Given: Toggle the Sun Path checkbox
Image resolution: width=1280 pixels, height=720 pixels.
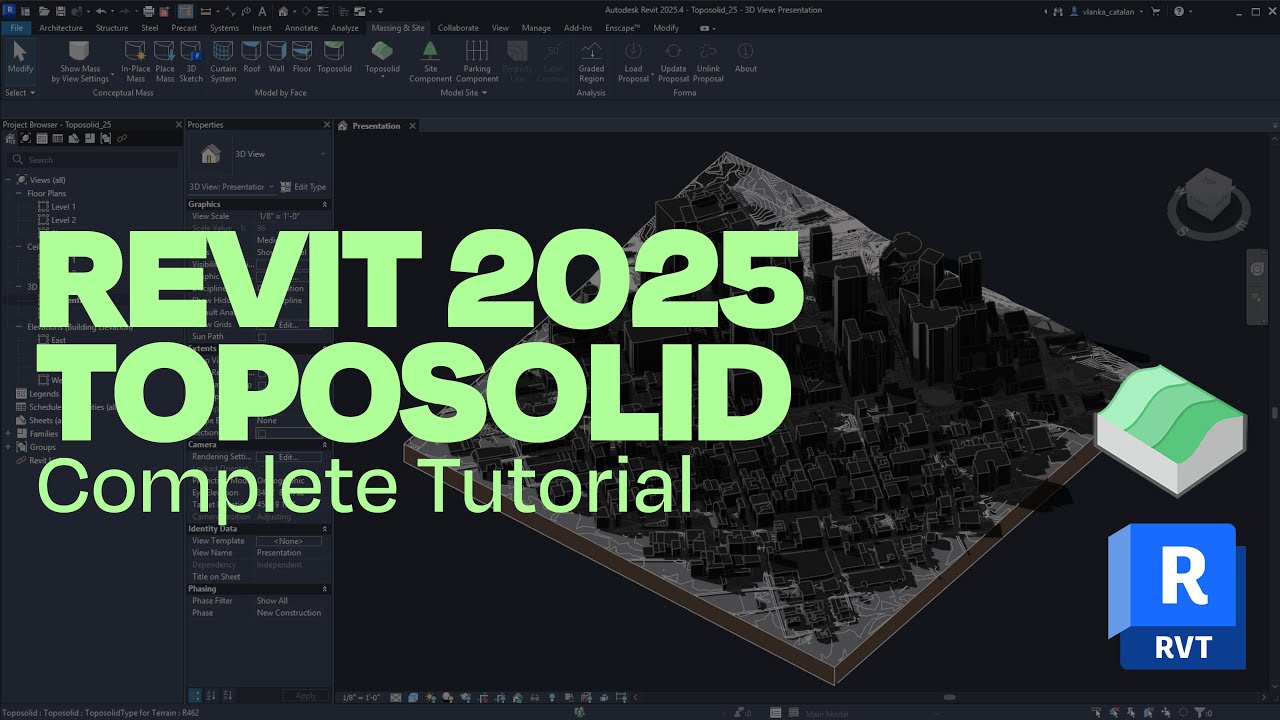Looking at the screenshot, I should pyautogui.click(x=262, y=337).
